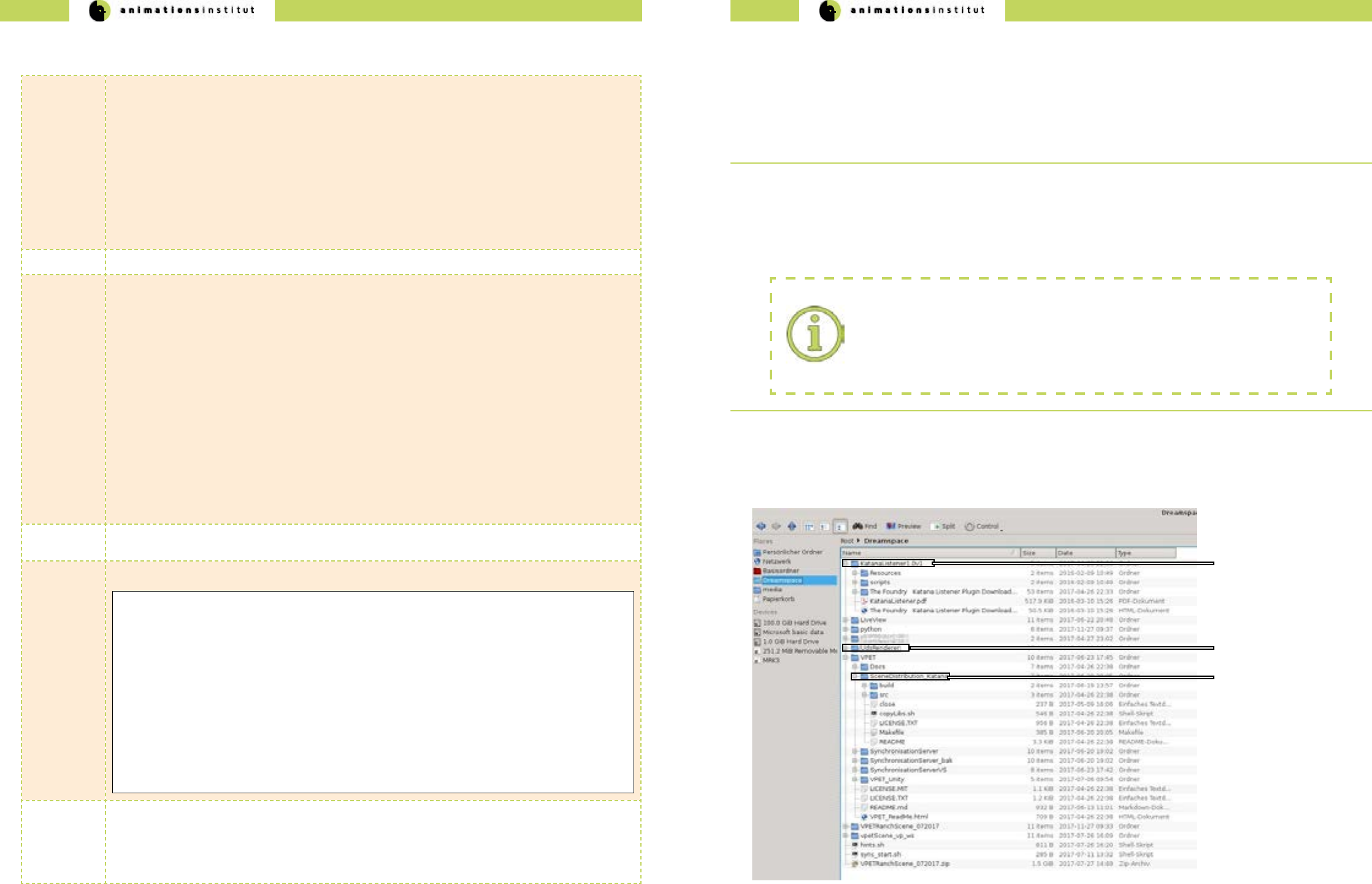Select Dreamspace in Places sidebar
The height and width of the screenshot is (884, 1372).
click(782, 580)
